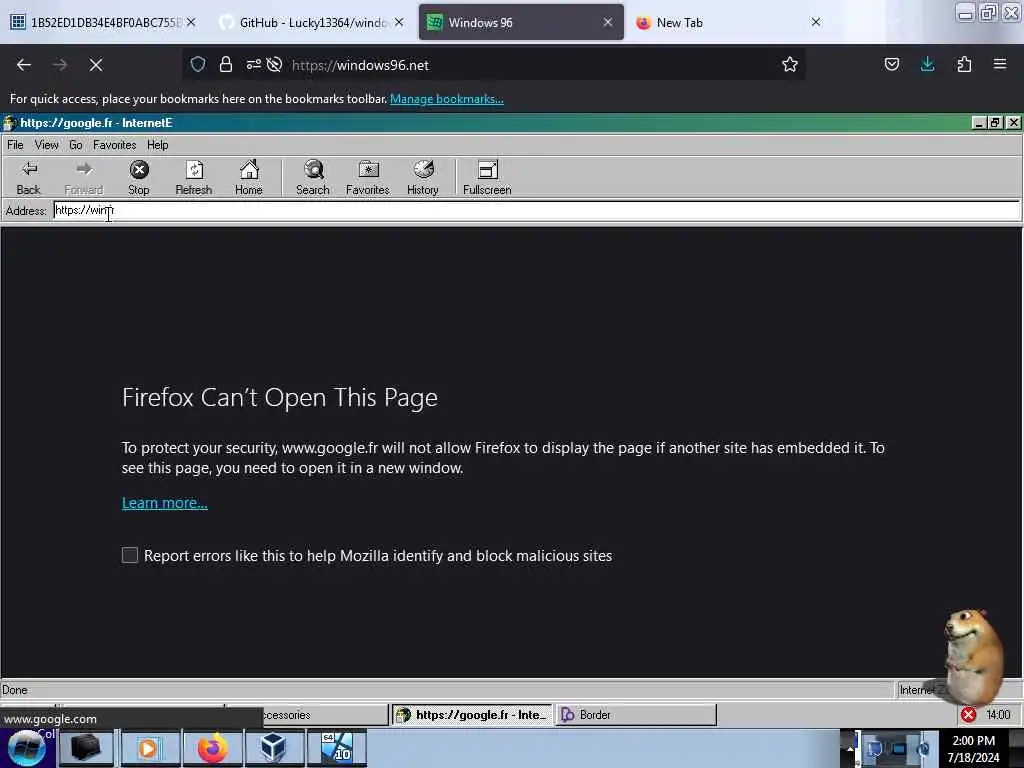1024x768 pixels.
Task: Open the File menu in InternetE
Action: (15, 145)
